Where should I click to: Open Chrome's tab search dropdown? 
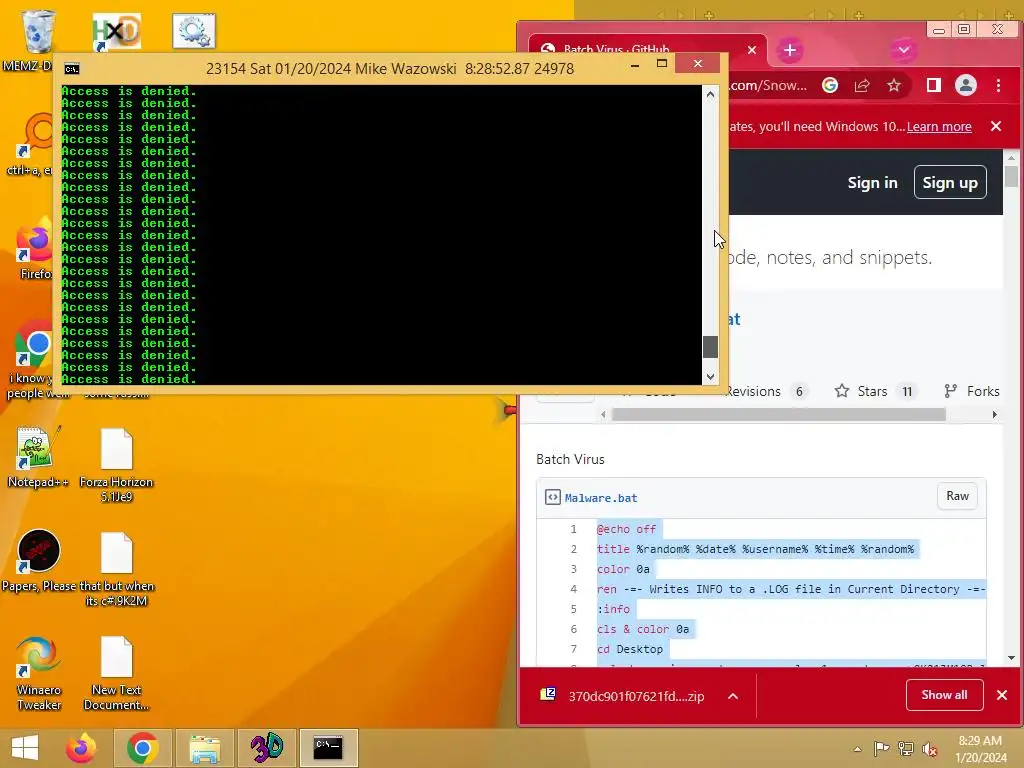coord(903,50)
